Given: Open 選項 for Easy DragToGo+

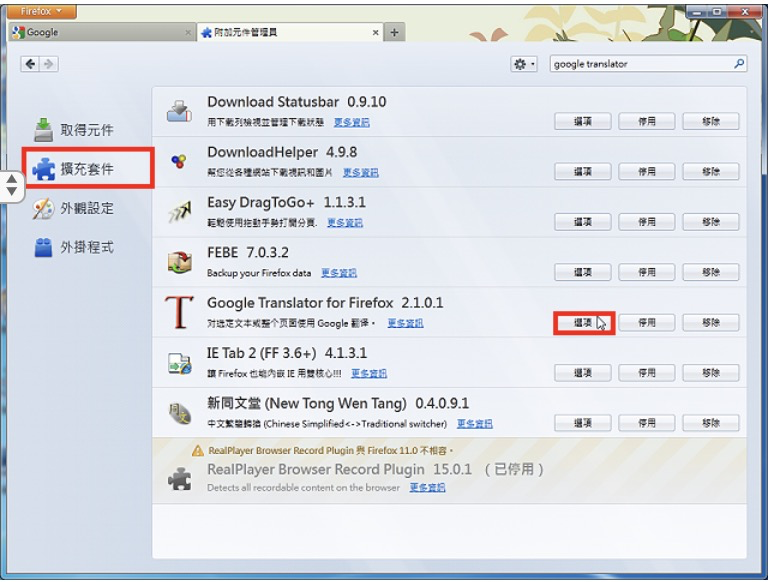Looking at the screenshot, I should click(x=583, y=222).
